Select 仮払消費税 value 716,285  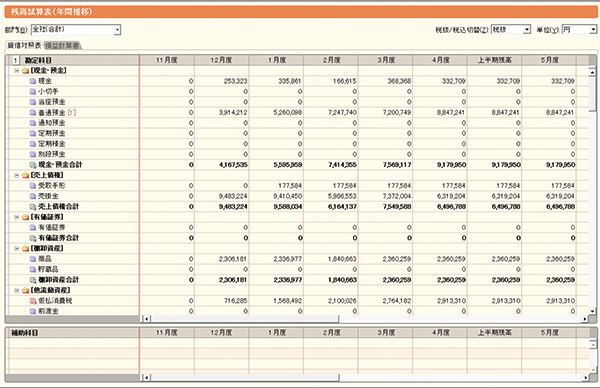(235, 301)
